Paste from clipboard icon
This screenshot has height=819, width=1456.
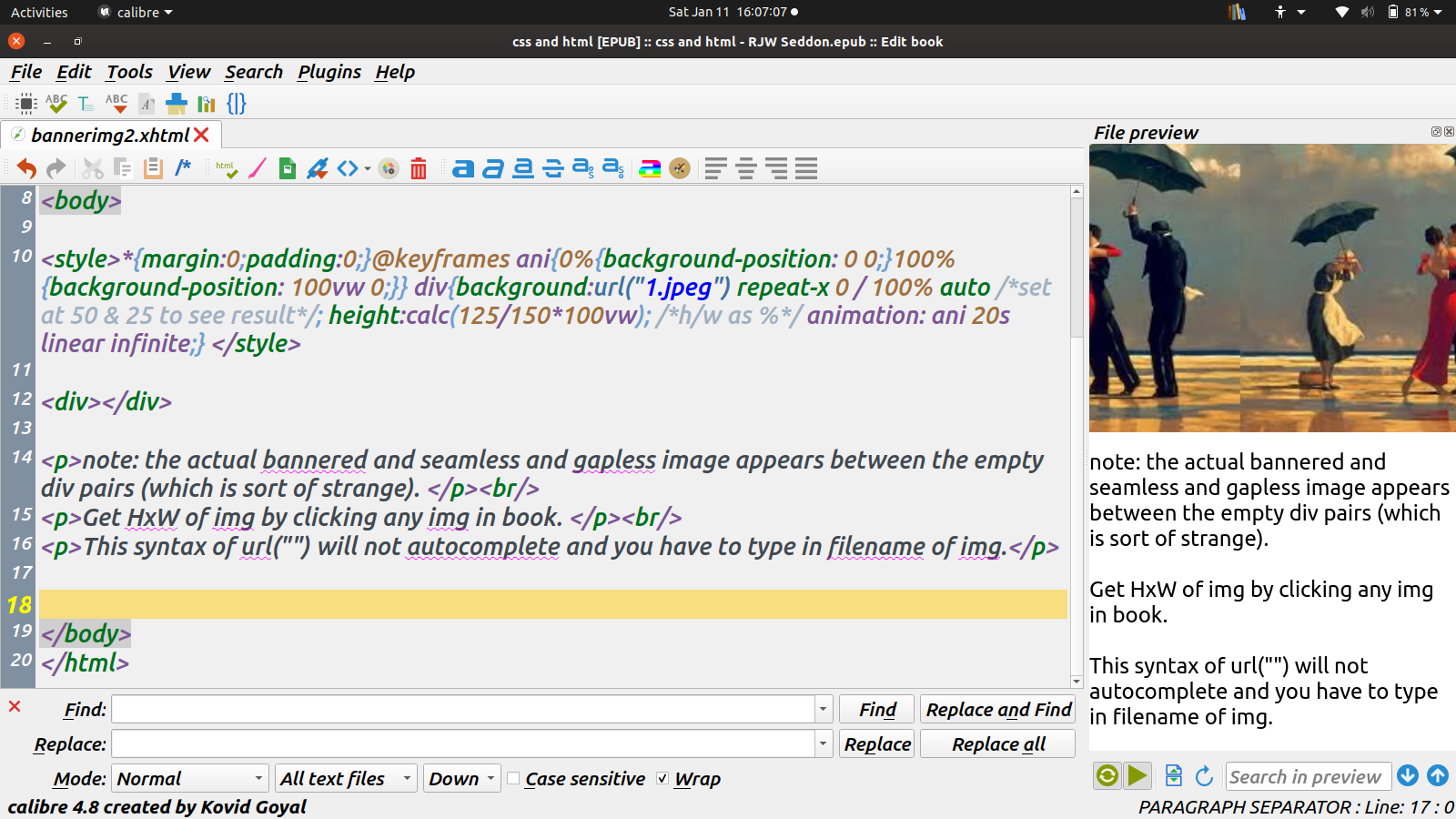coord(153,168)
